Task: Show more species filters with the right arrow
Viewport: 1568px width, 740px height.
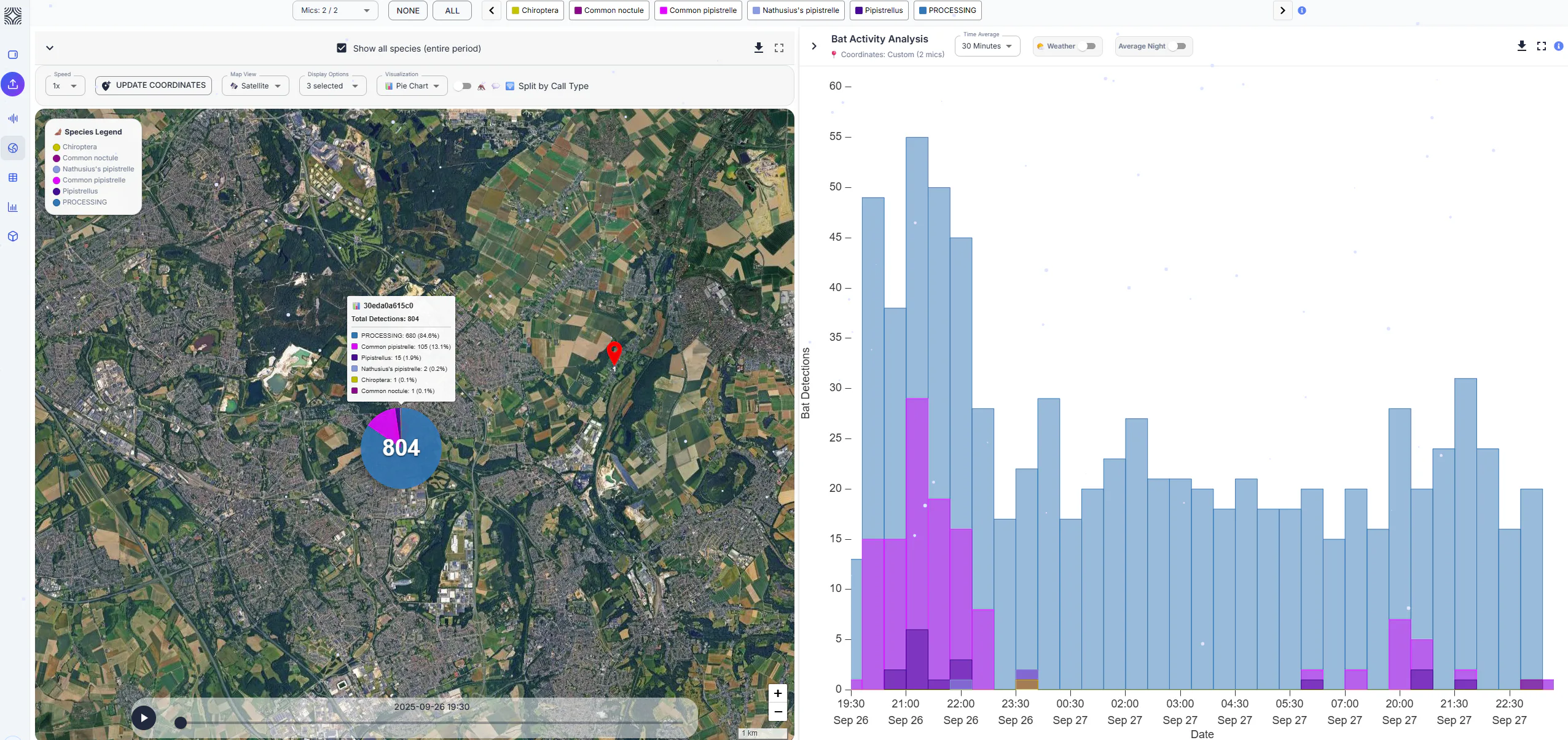Action: point(1282,10)
